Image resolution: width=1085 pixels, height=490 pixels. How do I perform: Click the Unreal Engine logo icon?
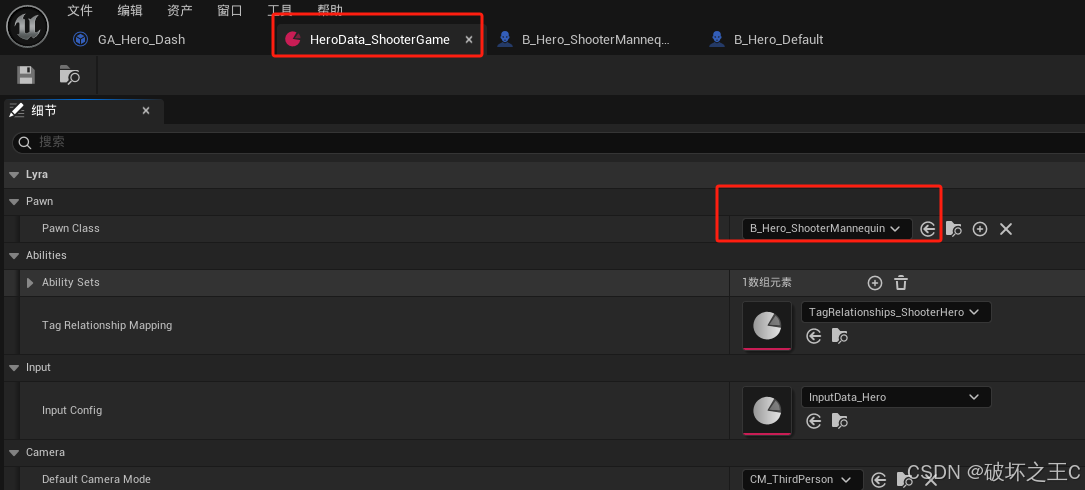tap(26, 26)
